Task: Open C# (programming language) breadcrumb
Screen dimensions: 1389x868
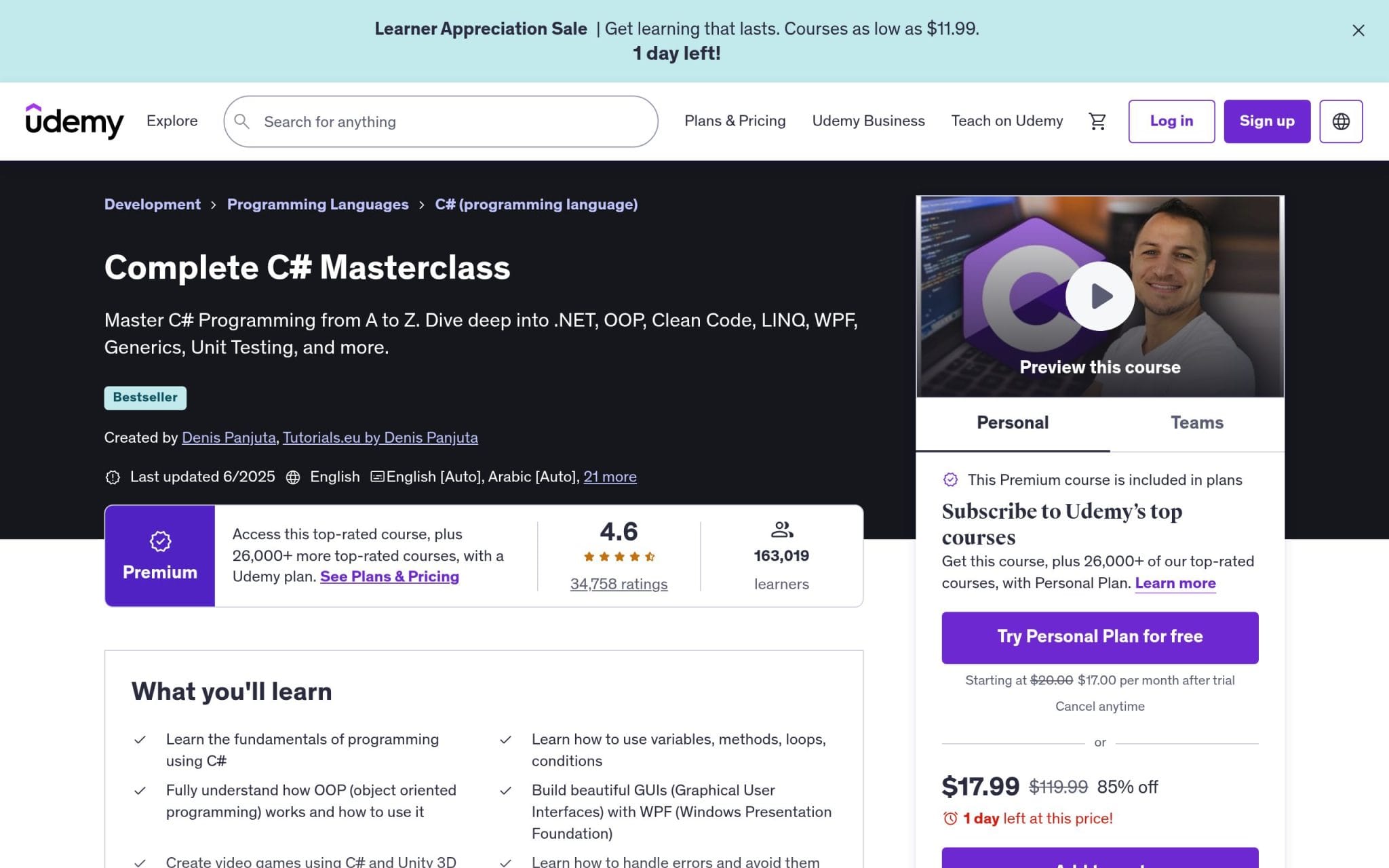Action: tap(536, 205)
